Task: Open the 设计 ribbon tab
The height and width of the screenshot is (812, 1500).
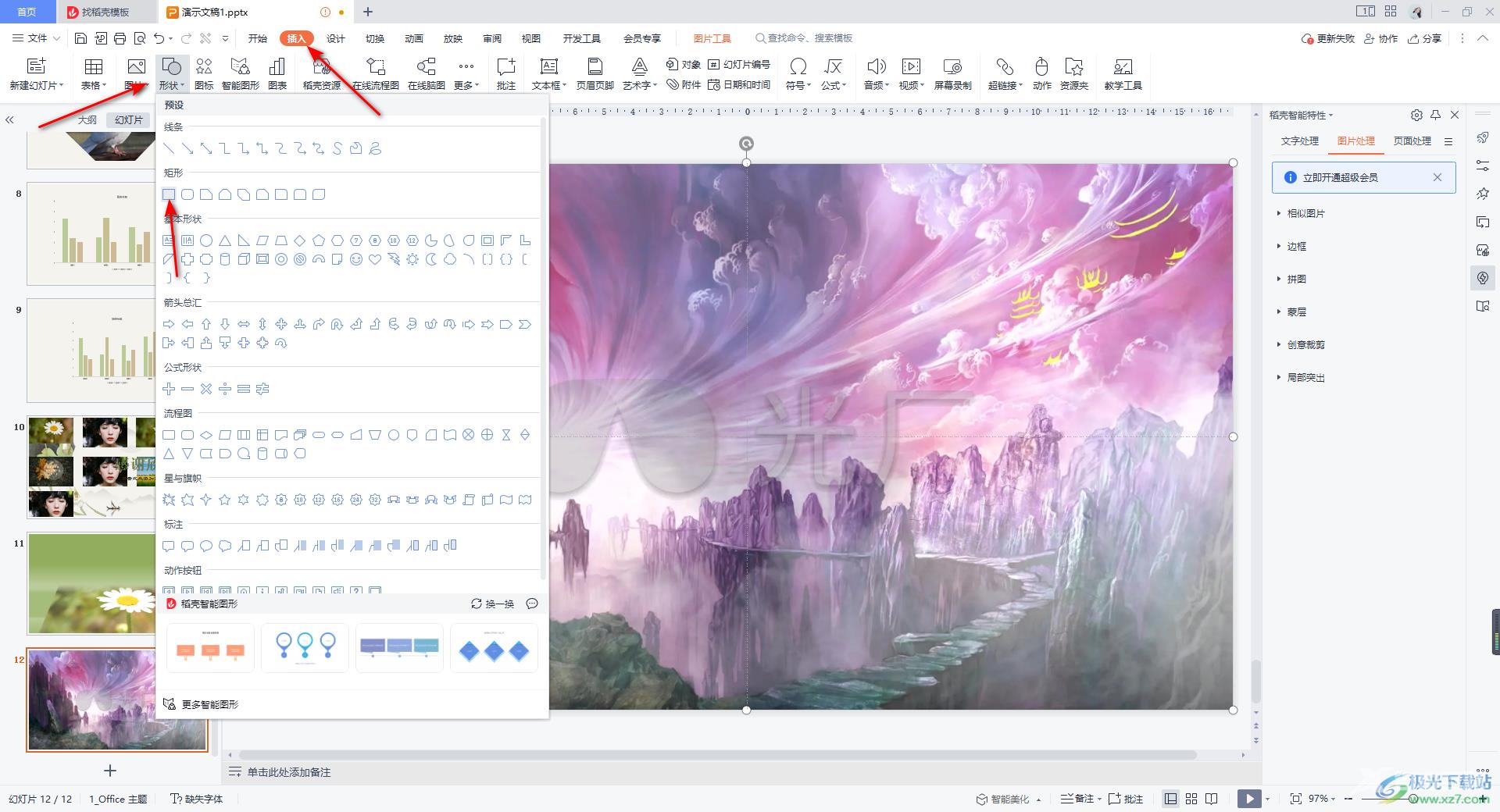Action: pos(336,38)
